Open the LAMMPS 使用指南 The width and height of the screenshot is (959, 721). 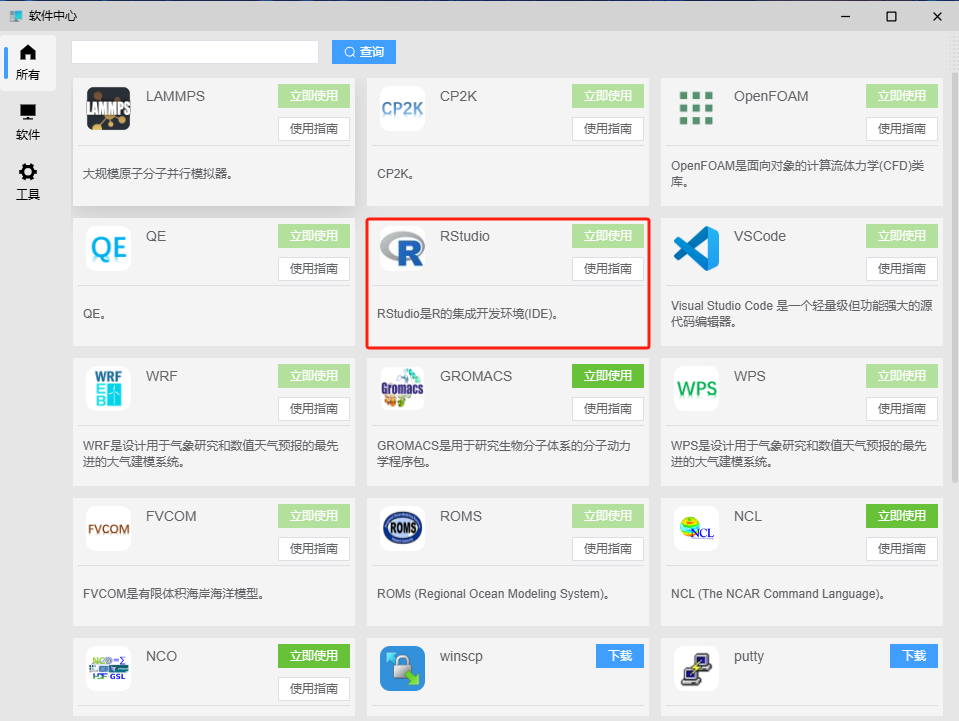click(314, 129)
